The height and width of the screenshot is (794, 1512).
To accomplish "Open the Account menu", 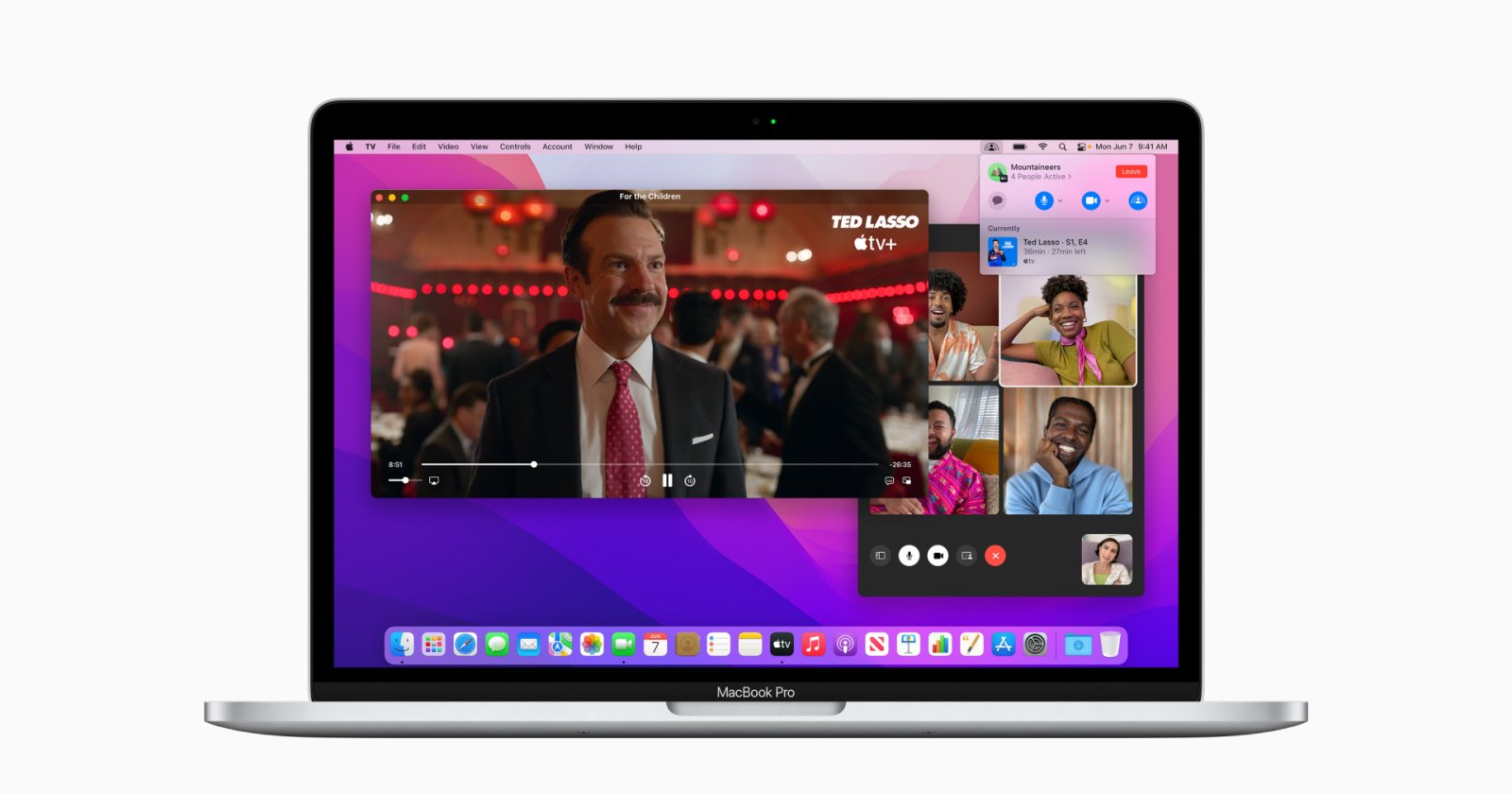I will (x=557, y=147).
